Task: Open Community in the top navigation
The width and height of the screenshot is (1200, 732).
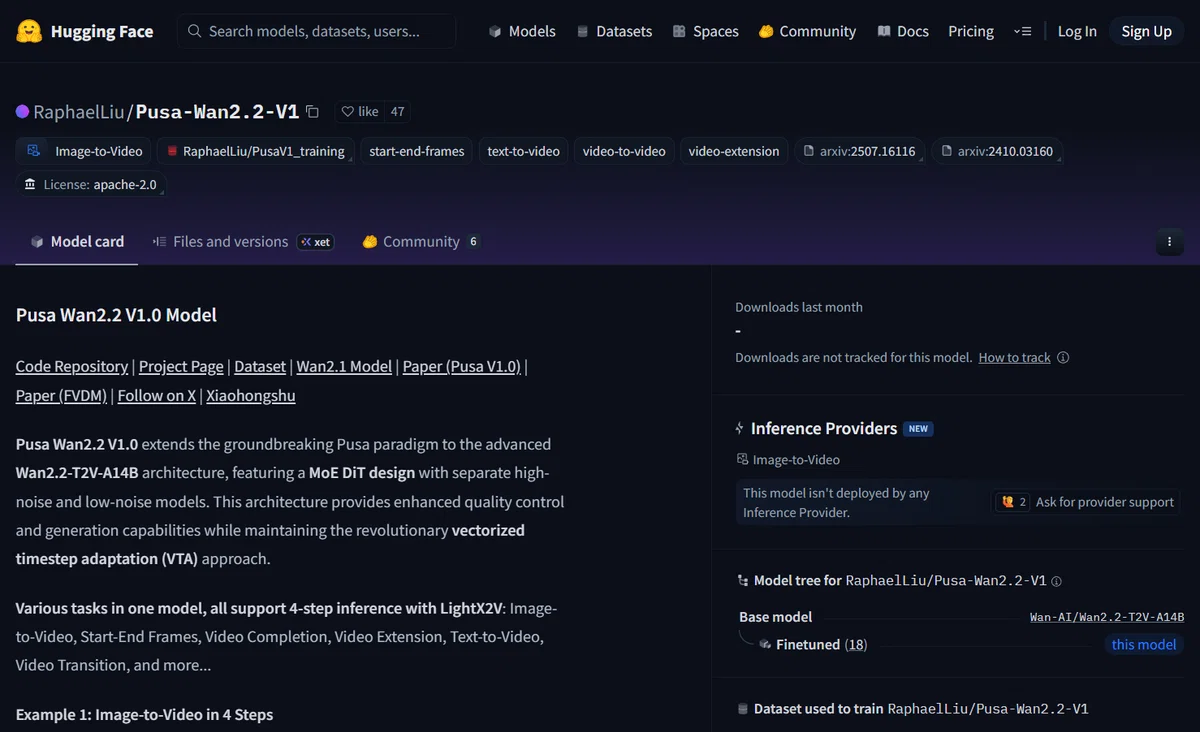Action: 807,31
